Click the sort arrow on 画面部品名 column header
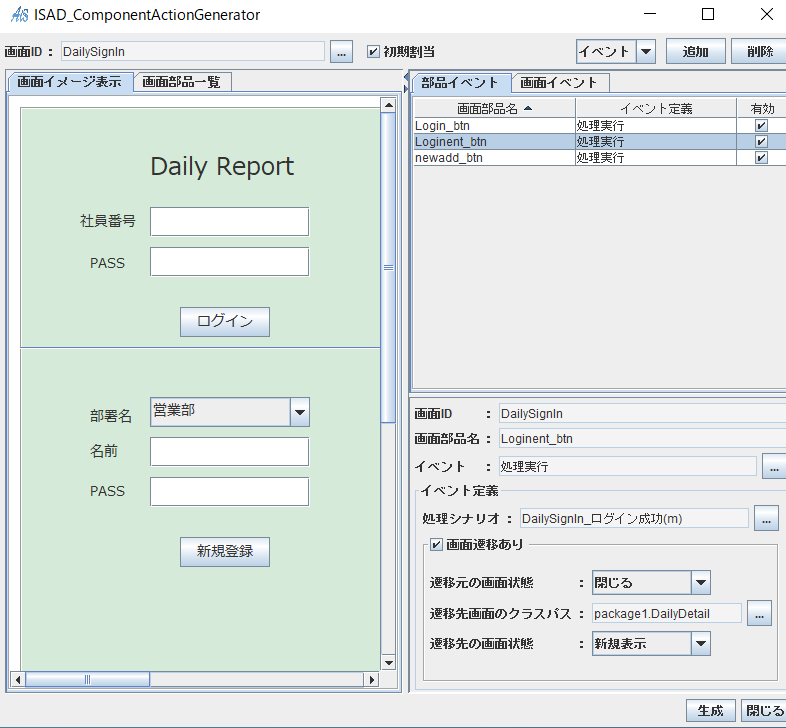This screenshot has height=728, width=786. (528, 108)
